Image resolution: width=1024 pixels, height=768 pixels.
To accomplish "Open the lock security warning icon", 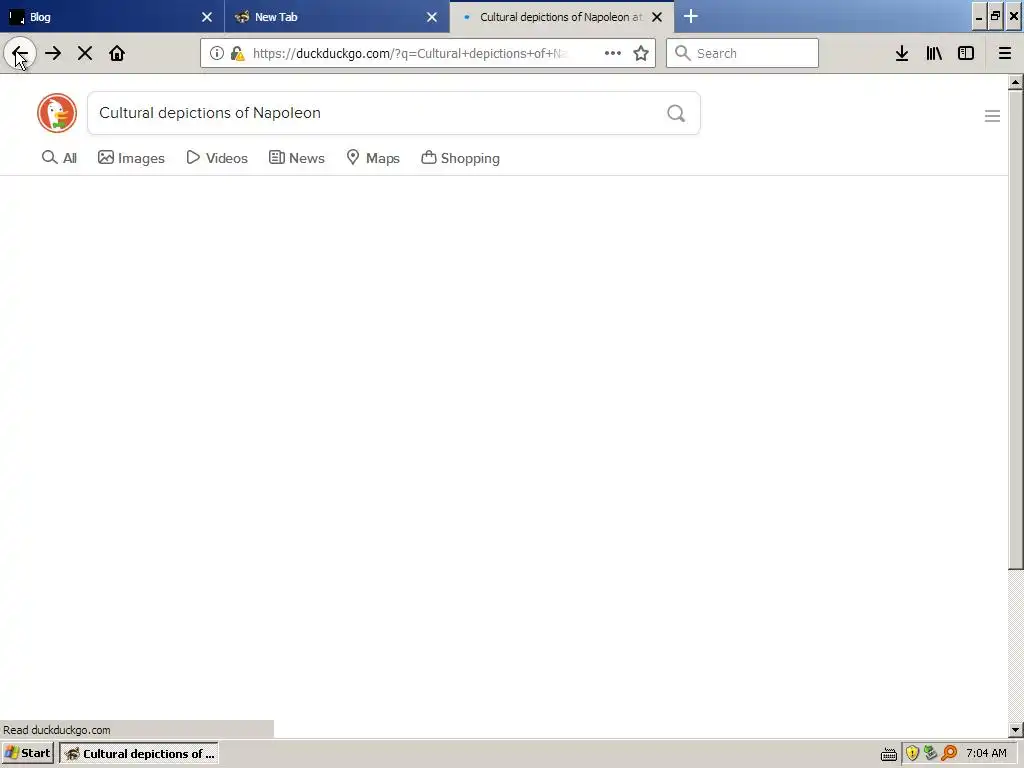I will point(238,54).
